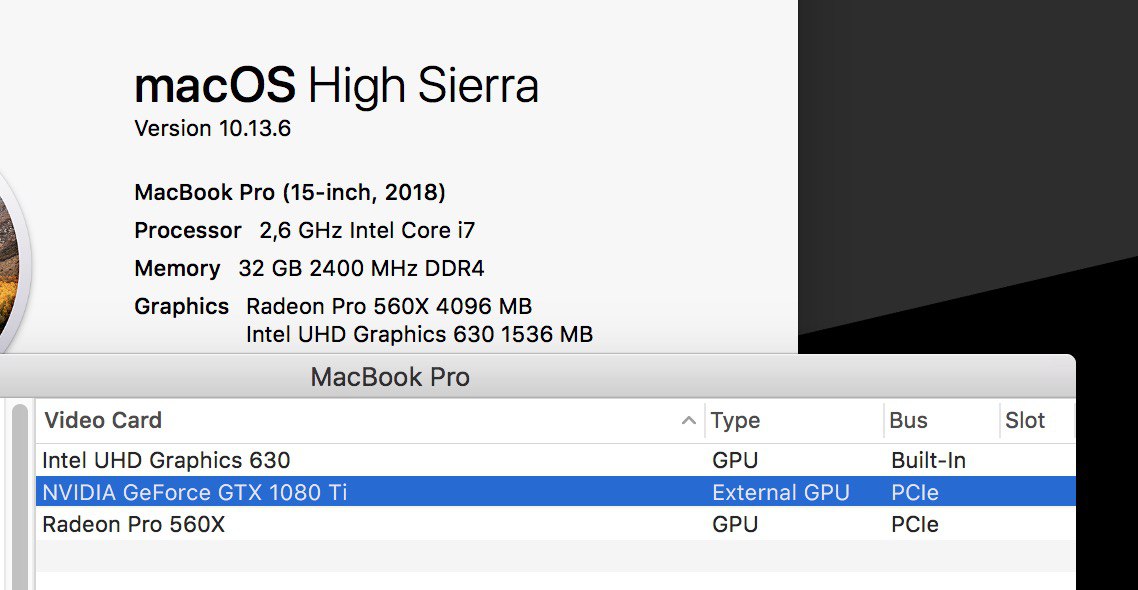Image resolution: width=1138 pixels, height=590 pixels.
Task: Click the MacBook Pro (15-inch, 2018) model text
Action: click(x=290, y=192)
